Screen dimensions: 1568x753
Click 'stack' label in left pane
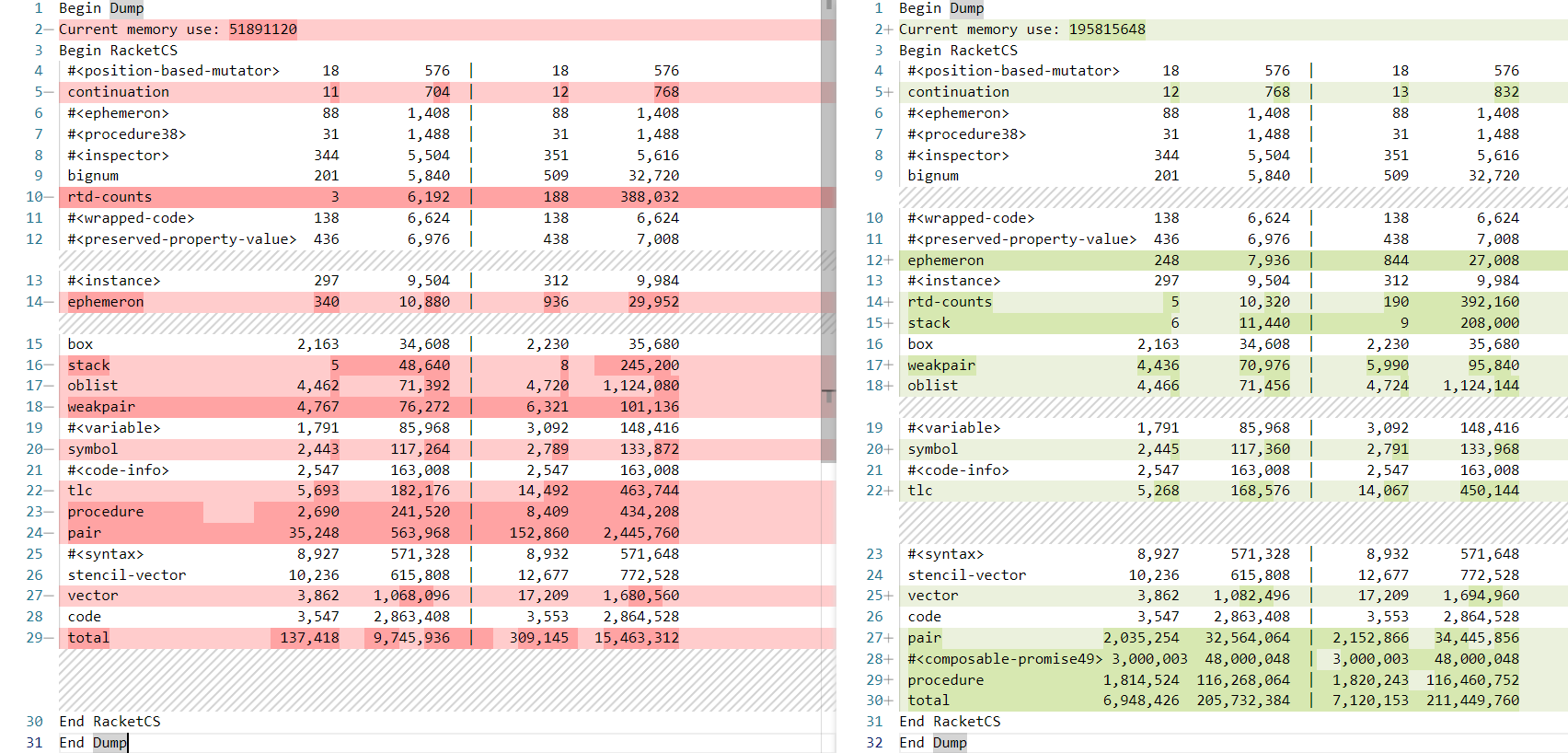(x=88, y=365)
